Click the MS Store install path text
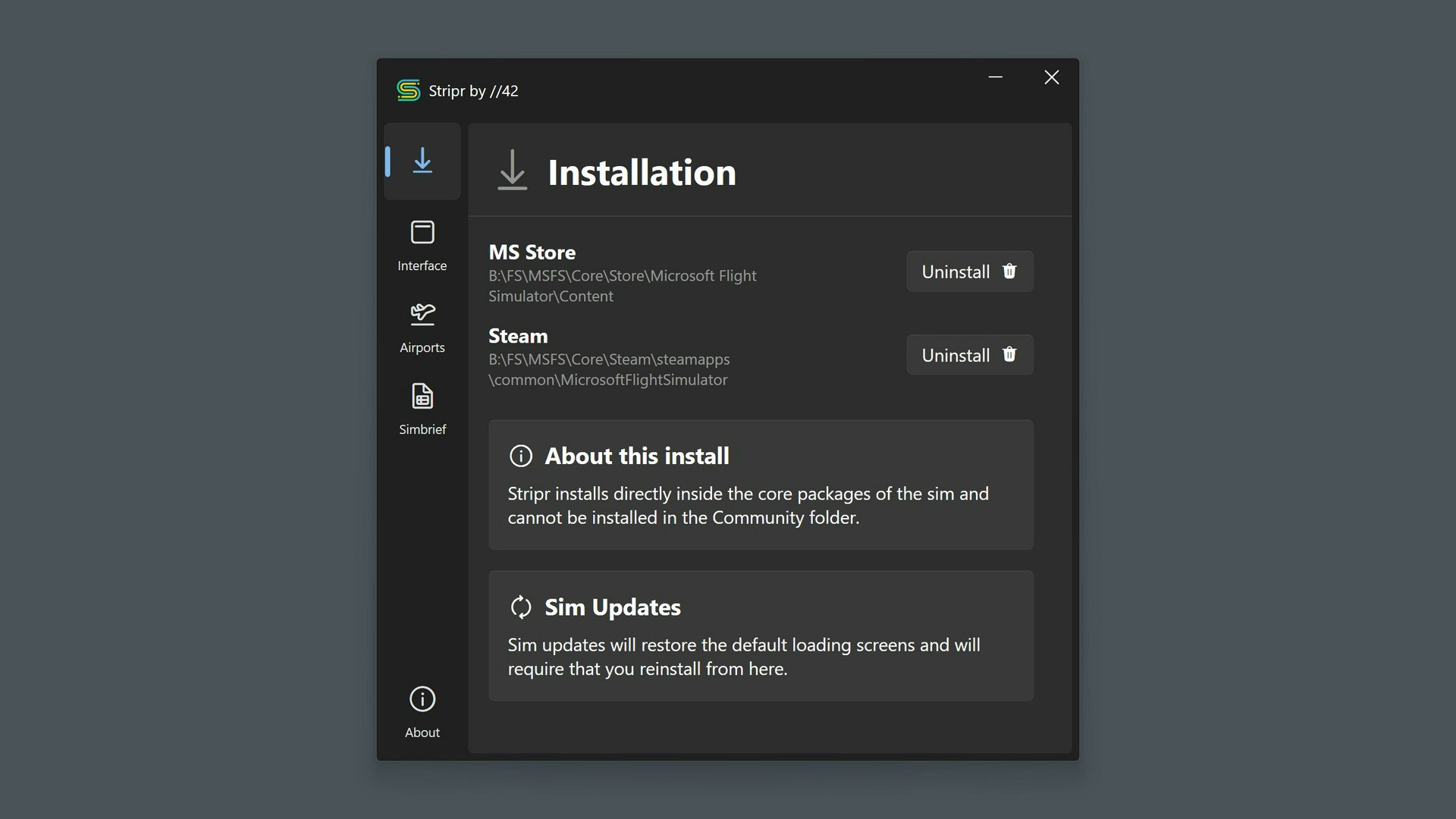This screenshot has width=1456, height=819. 622,286
